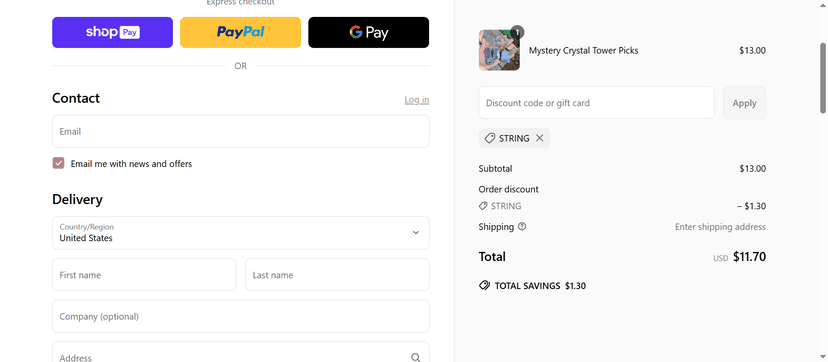Focus the Email input field
Screen dimensions: 828x362
coord(241,131)
